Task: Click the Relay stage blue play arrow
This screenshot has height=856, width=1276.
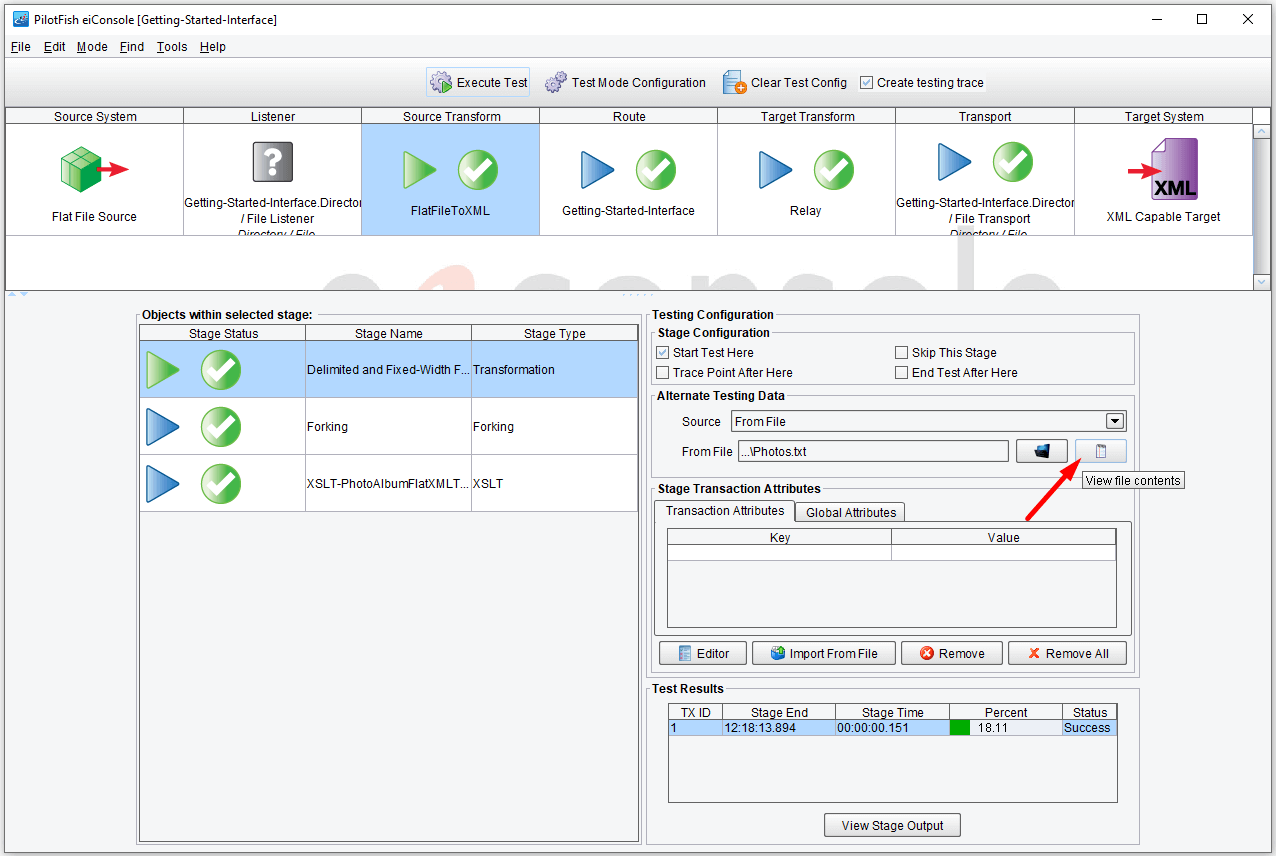Action: coord(776,170)
